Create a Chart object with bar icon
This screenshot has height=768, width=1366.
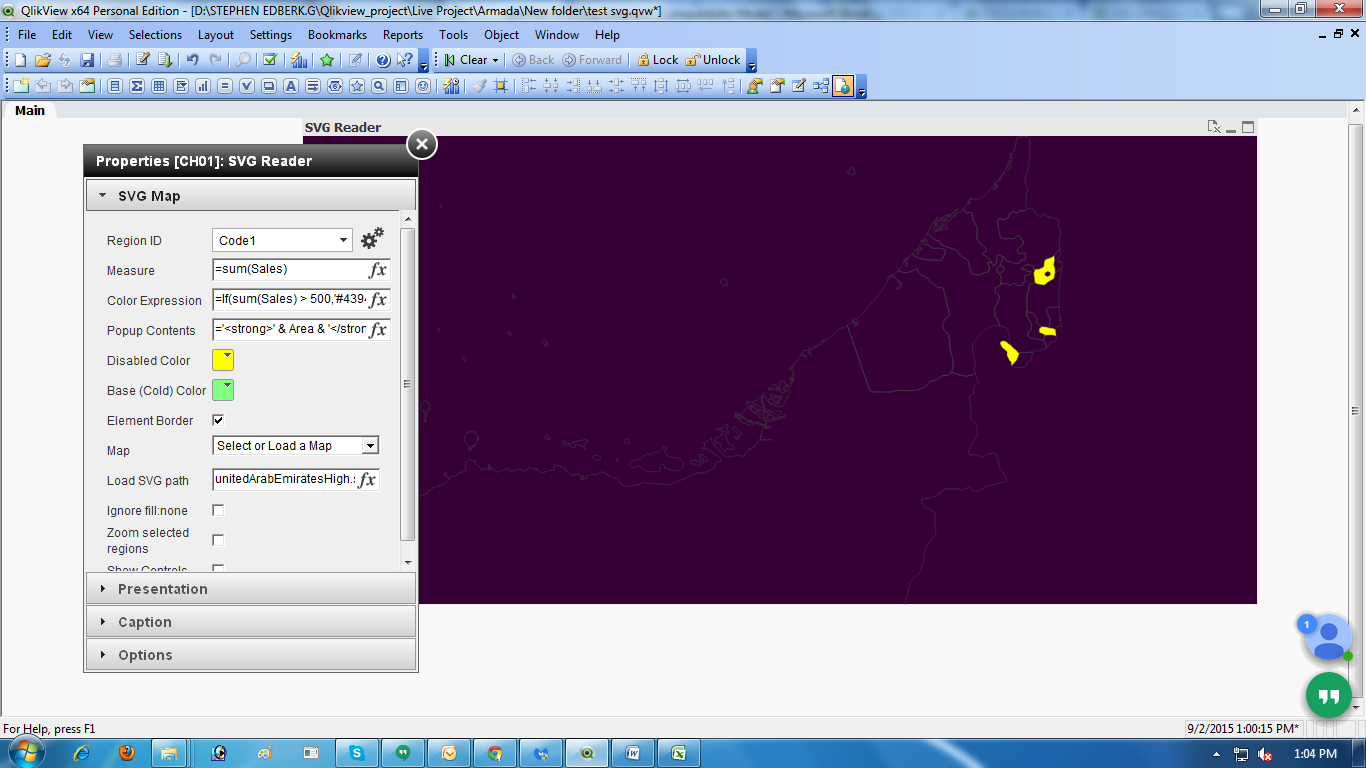(x=203, y=86)
